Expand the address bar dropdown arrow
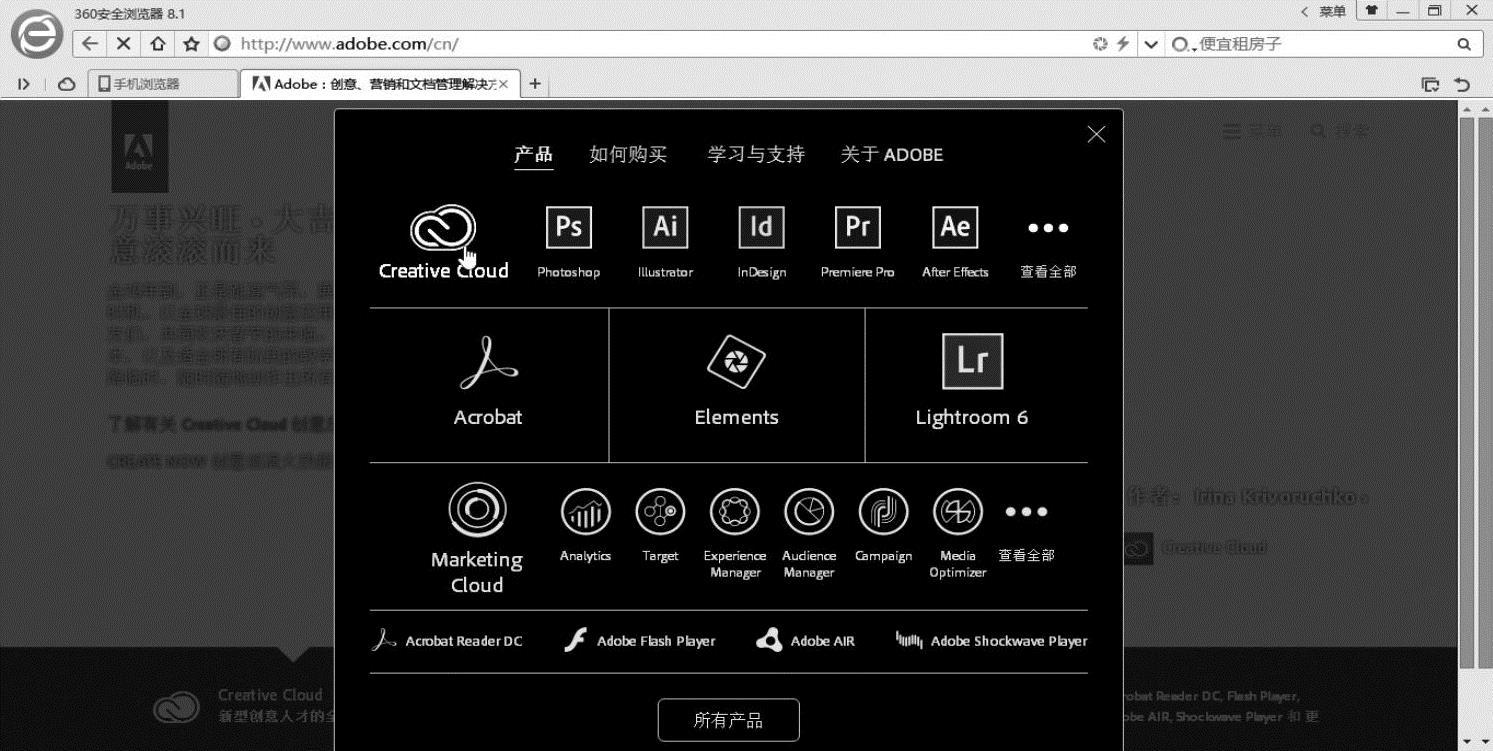Viewport: 1493px width, 751px height. (1150, 44)
